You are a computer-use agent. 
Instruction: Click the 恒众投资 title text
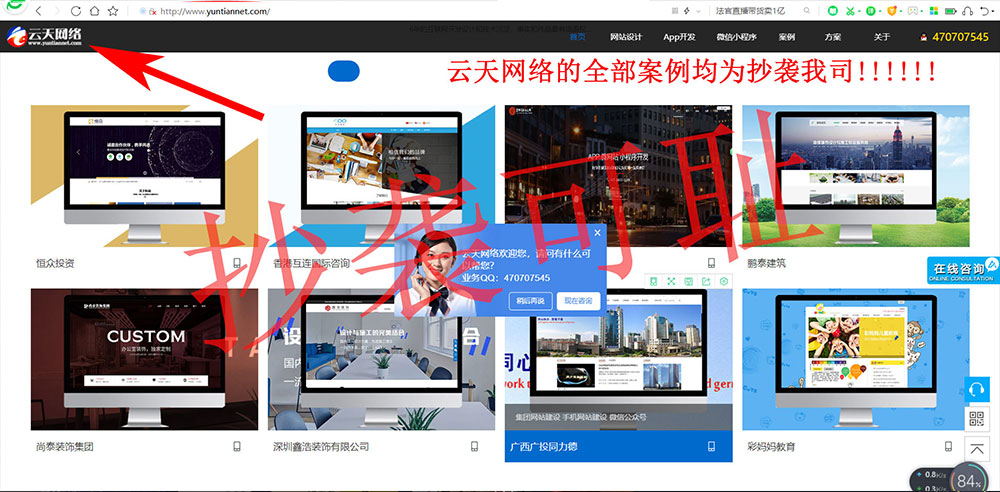coord(56,263)
